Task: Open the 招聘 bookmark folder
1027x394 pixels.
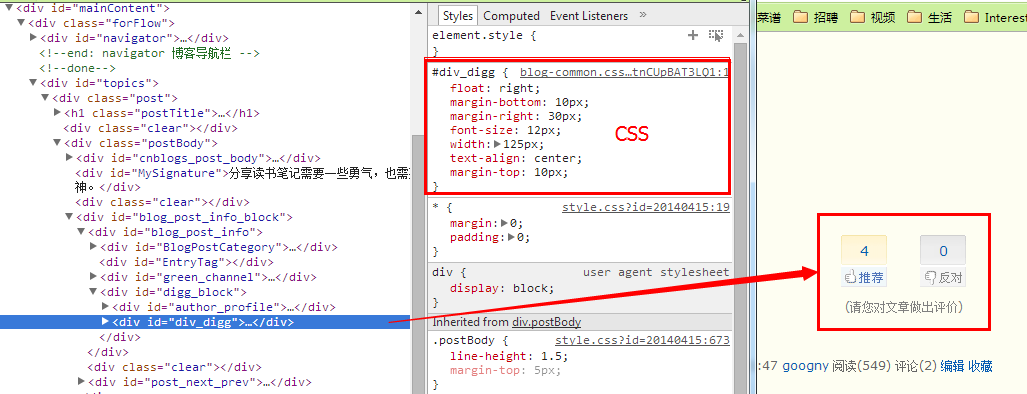Action: [815, 18]
